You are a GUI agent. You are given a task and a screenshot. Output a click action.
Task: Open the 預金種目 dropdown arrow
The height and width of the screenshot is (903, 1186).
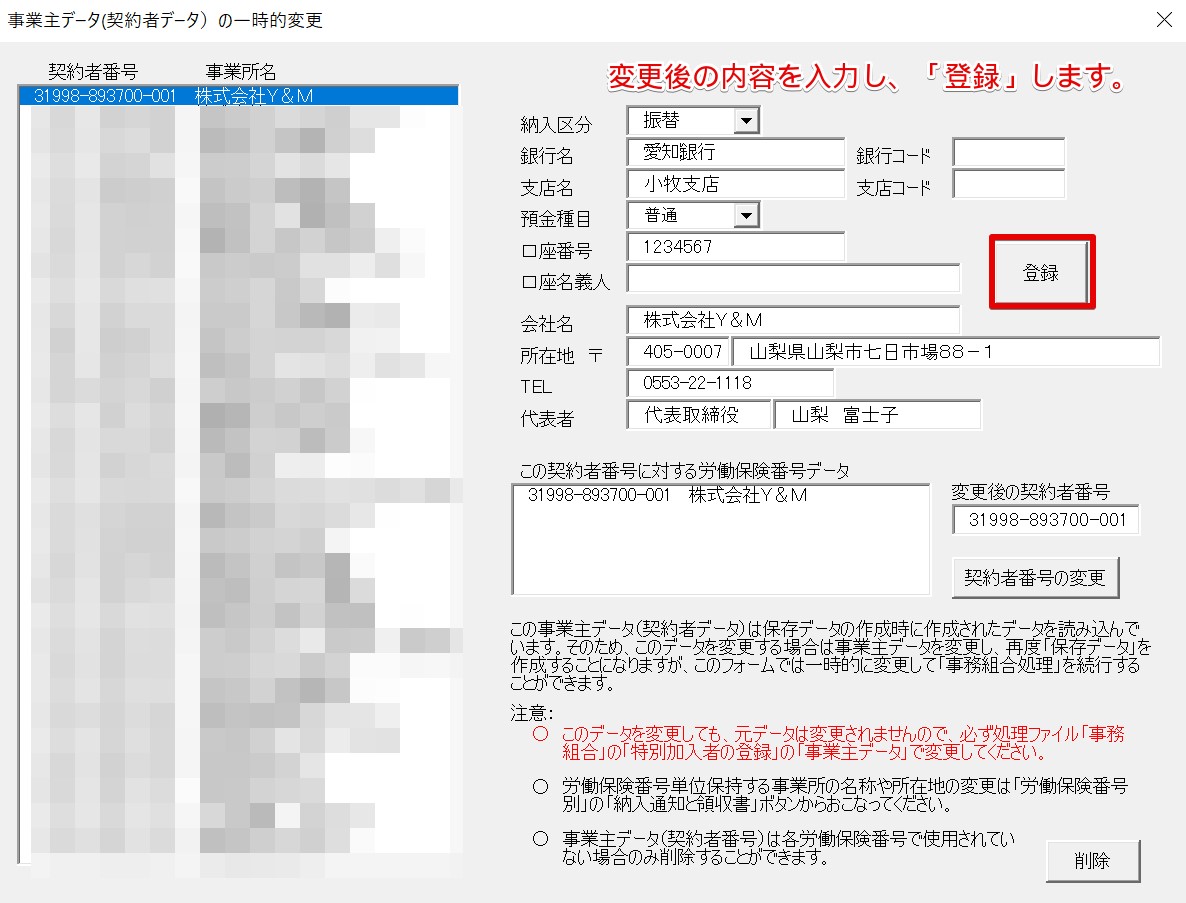coord(746,216)
